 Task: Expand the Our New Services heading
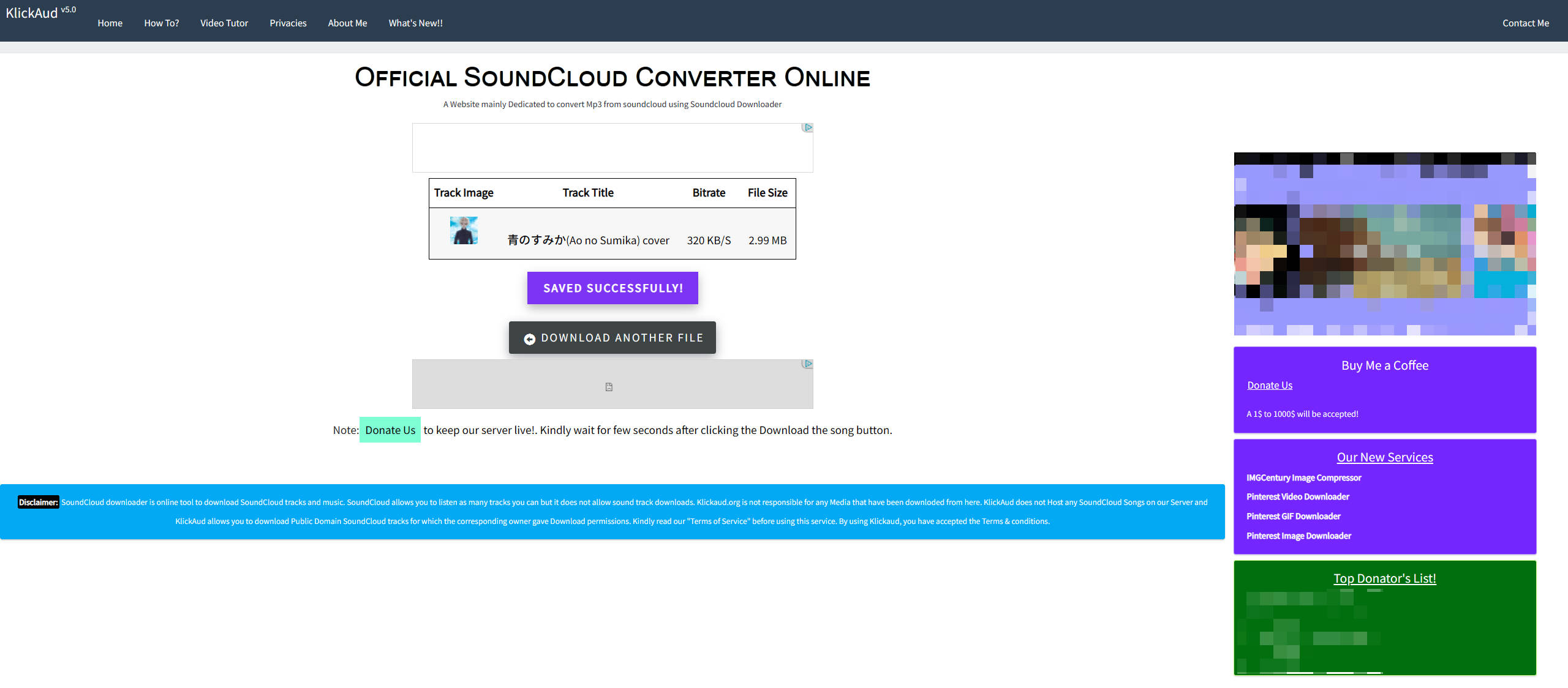pyautogui.click(x=1385, y=457)
